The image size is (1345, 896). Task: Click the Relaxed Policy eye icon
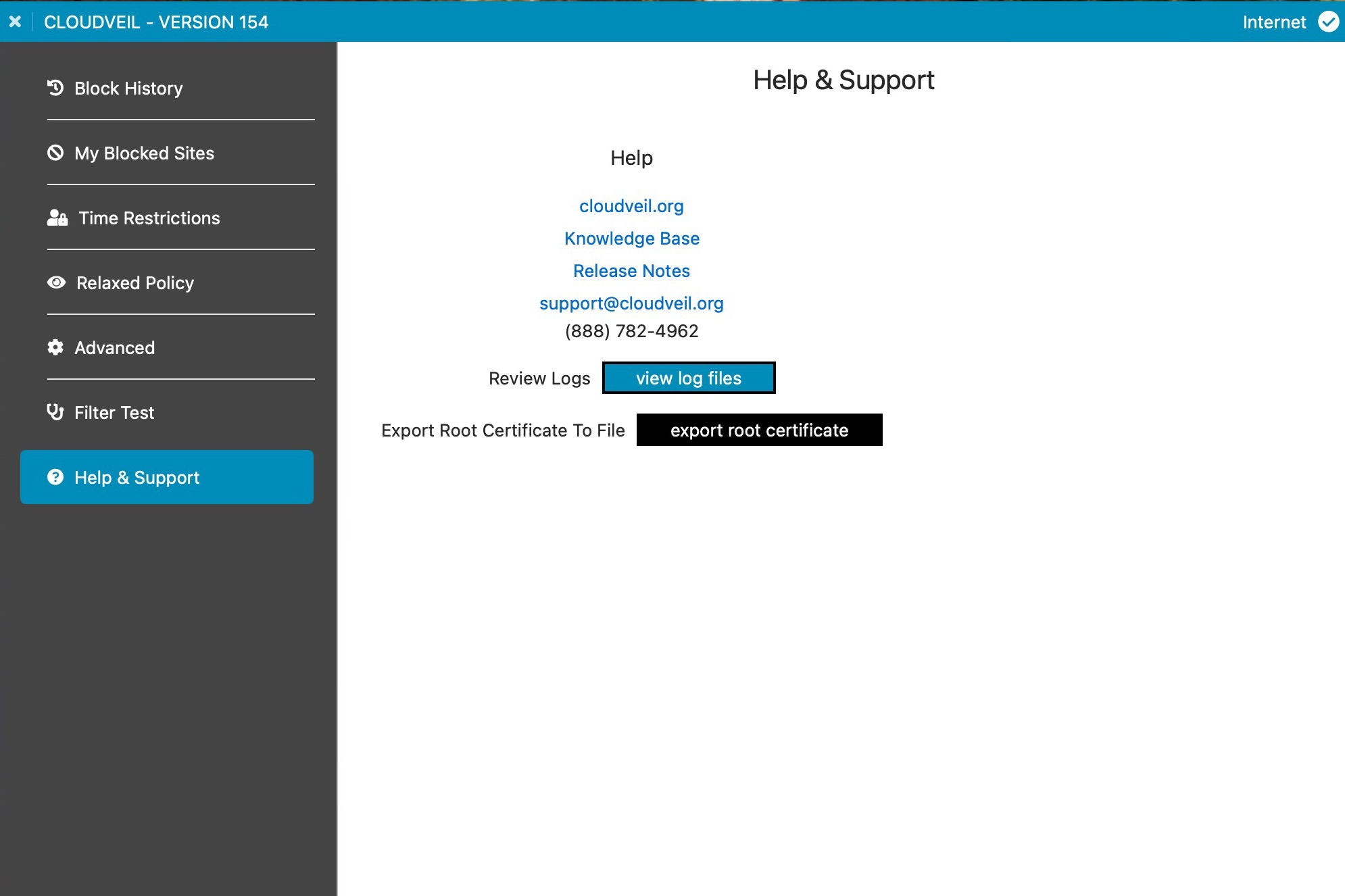coord(56,282)
